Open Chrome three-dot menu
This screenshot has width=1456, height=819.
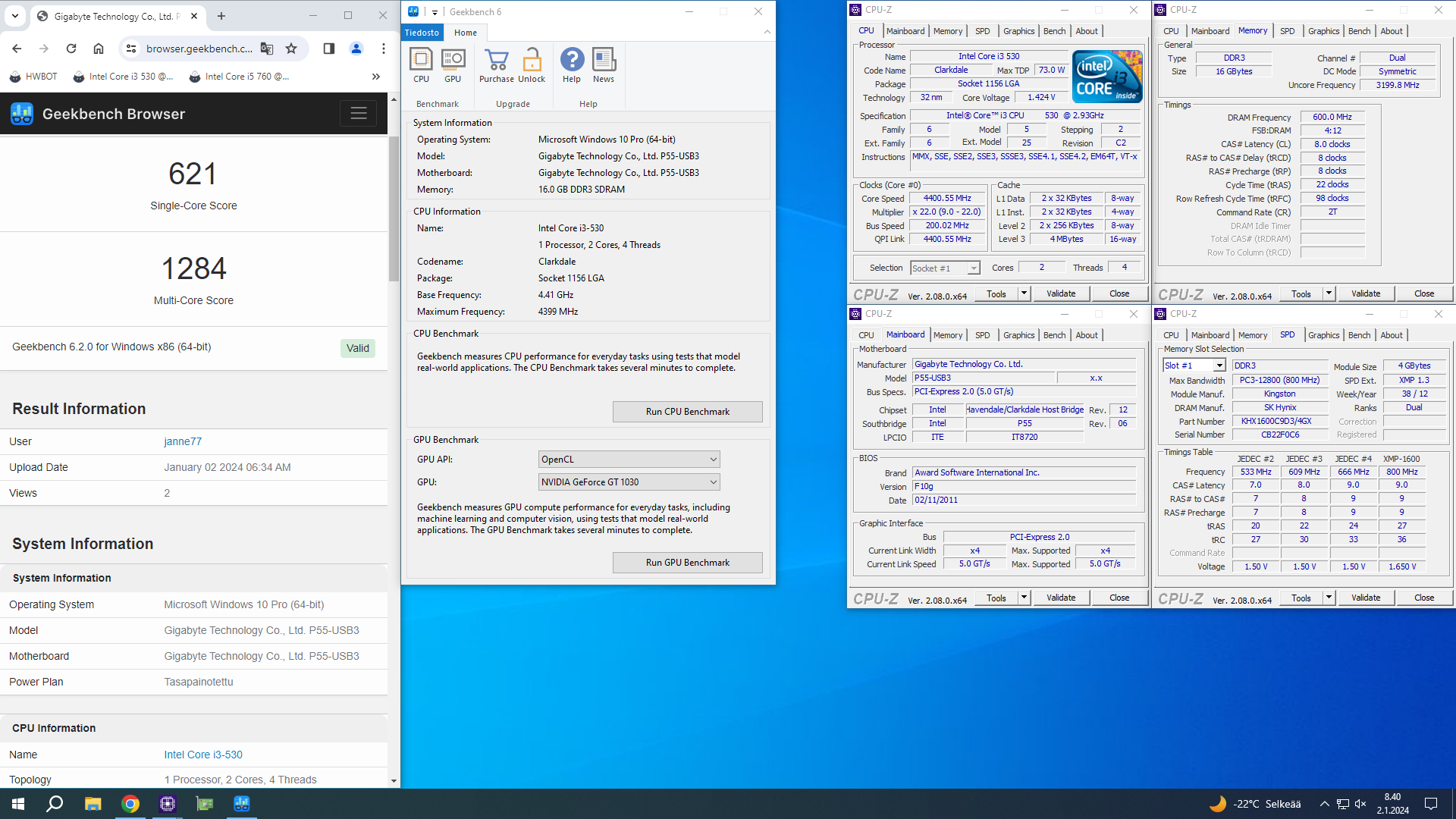click(384, 49)
